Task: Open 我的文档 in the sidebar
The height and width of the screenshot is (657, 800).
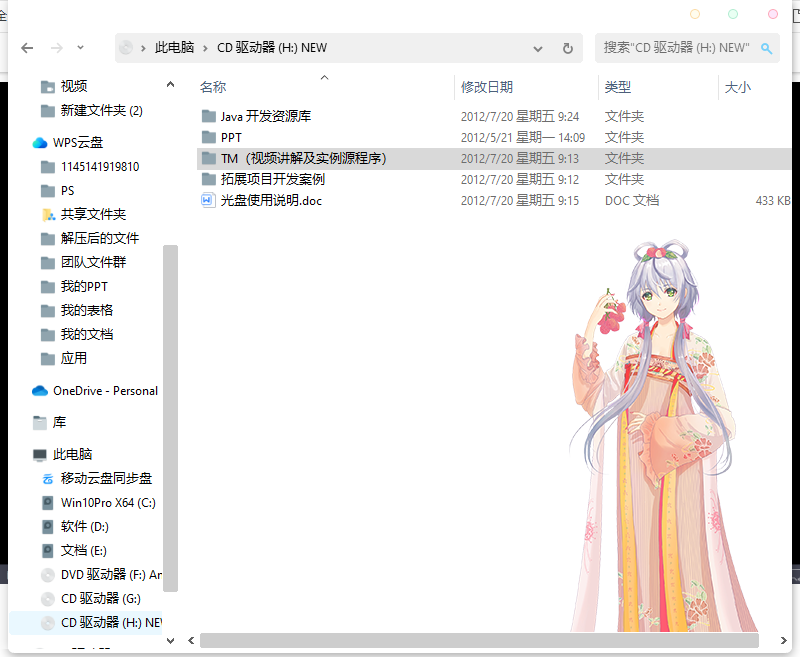Action: [x=87, y=334]
